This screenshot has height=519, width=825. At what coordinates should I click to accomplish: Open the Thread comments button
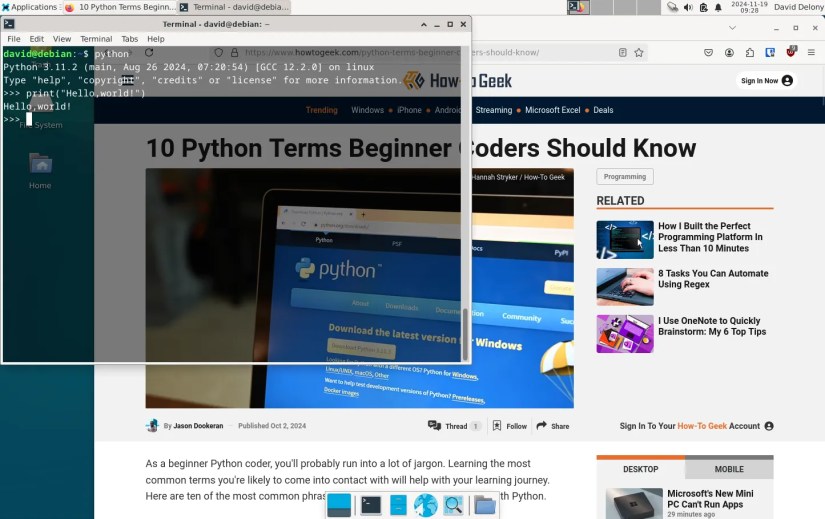coord(454,426)
